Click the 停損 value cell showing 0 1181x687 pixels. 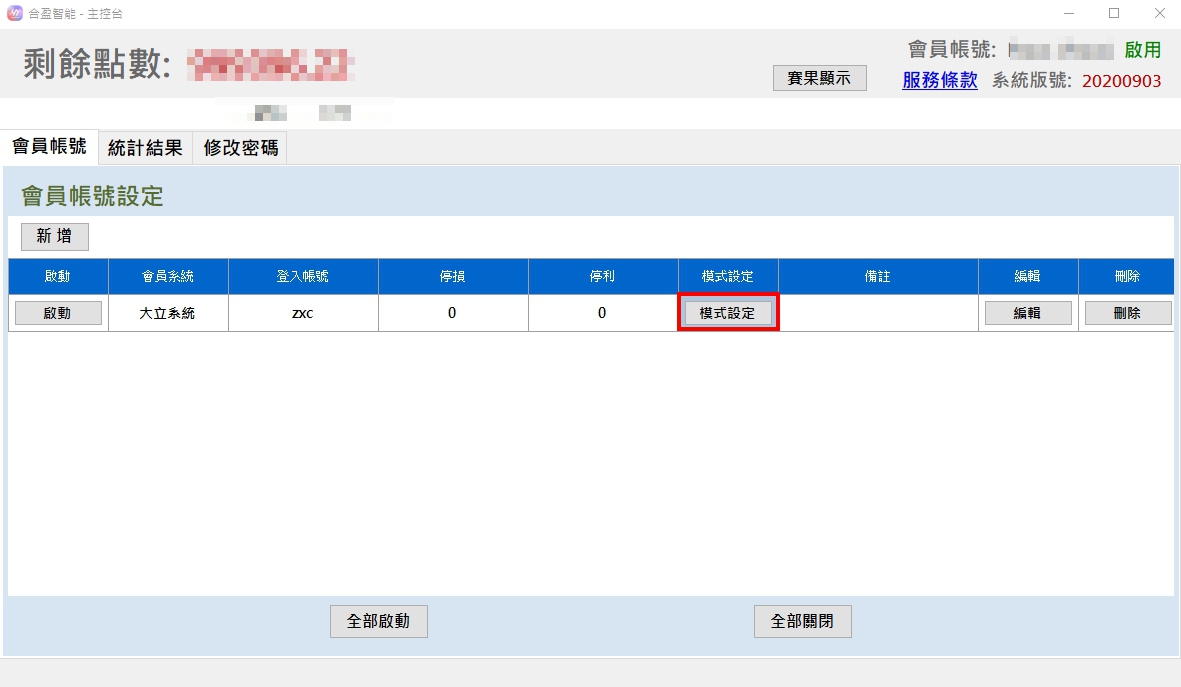[452, 313]
